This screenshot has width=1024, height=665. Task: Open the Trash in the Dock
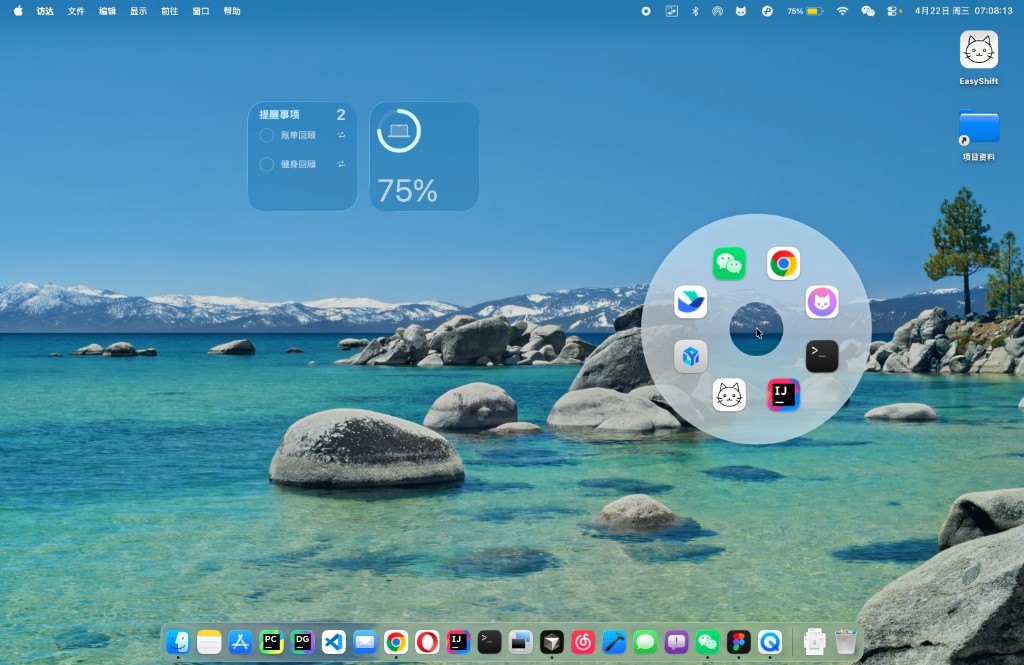tap(845, 642)
